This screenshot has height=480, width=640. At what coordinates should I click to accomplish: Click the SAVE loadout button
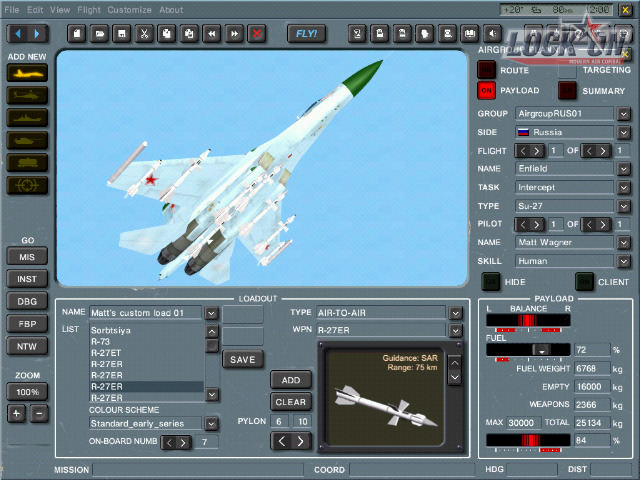tap(243, 359)
